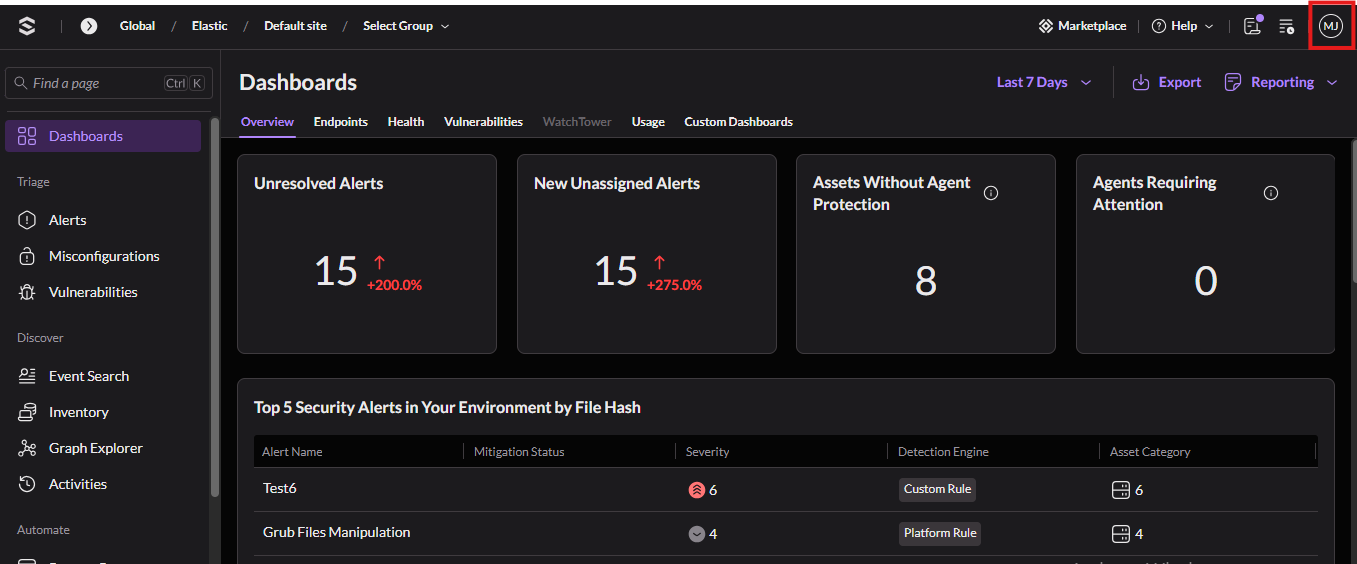Open the Last 7 Days time range dropdown

(1043, 83)
